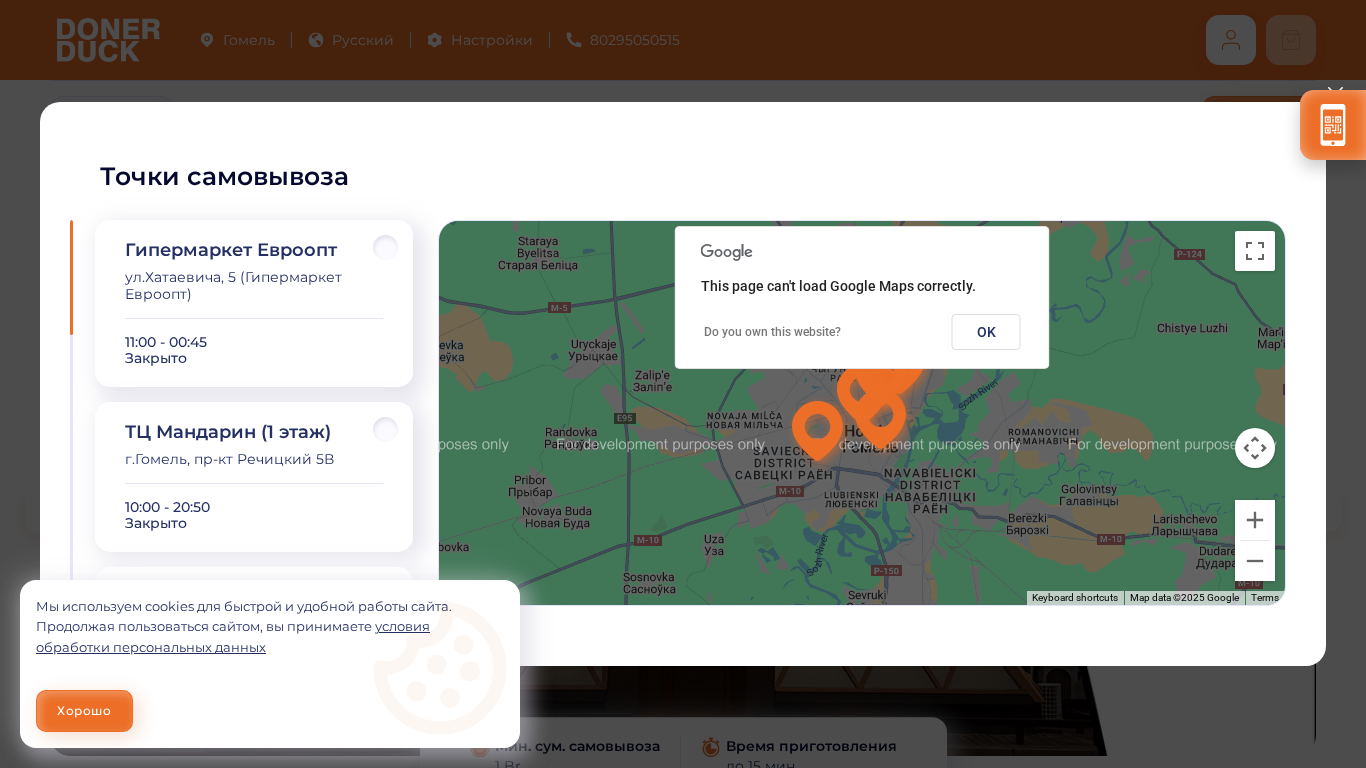Call phone number 80295050515
Image resolution: width=1366 pixels, height=768 pixels.
pyautogui.click(x=623, y=40)
